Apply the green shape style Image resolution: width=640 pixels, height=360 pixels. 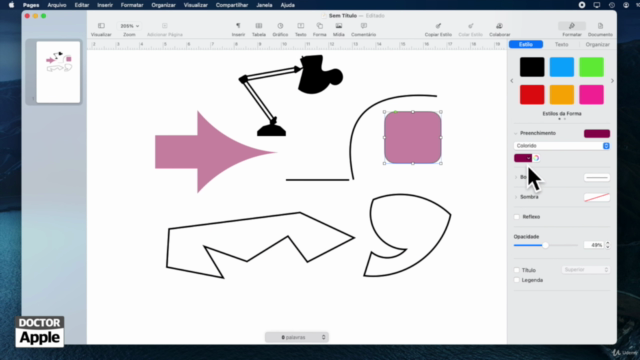pyautogui.click(x=591, y=67)
